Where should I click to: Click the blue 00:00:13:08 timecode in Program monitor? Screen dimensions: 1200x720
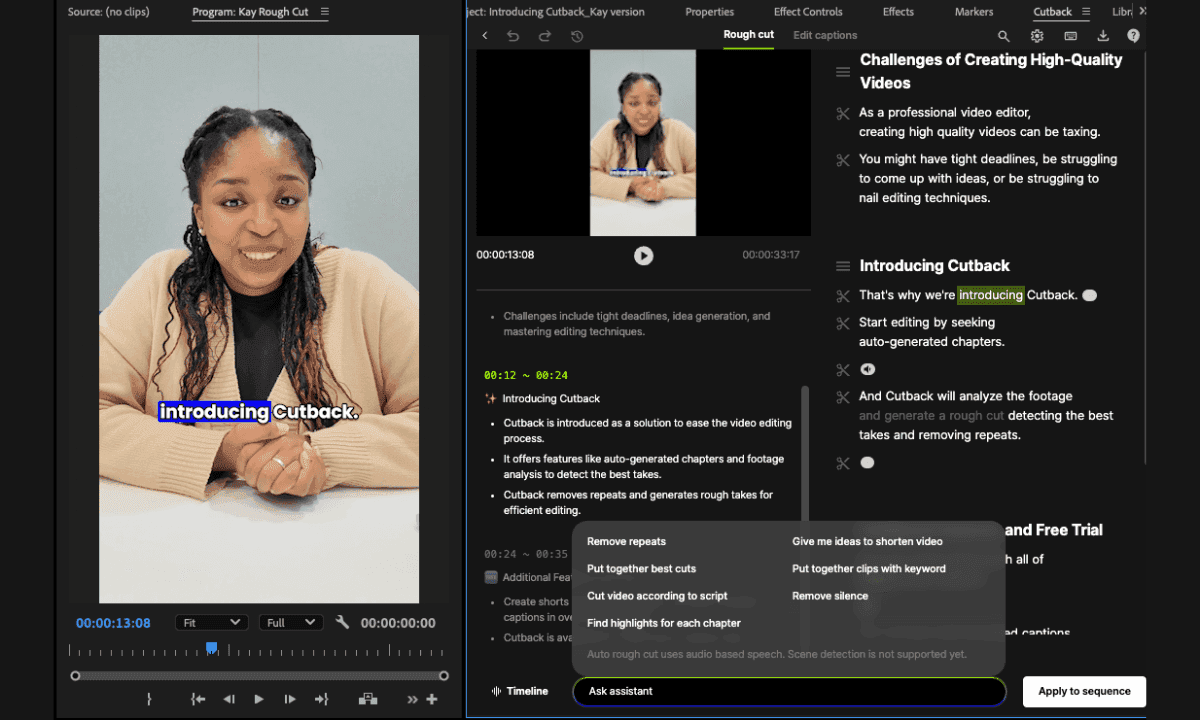click(x=113, y=623)
